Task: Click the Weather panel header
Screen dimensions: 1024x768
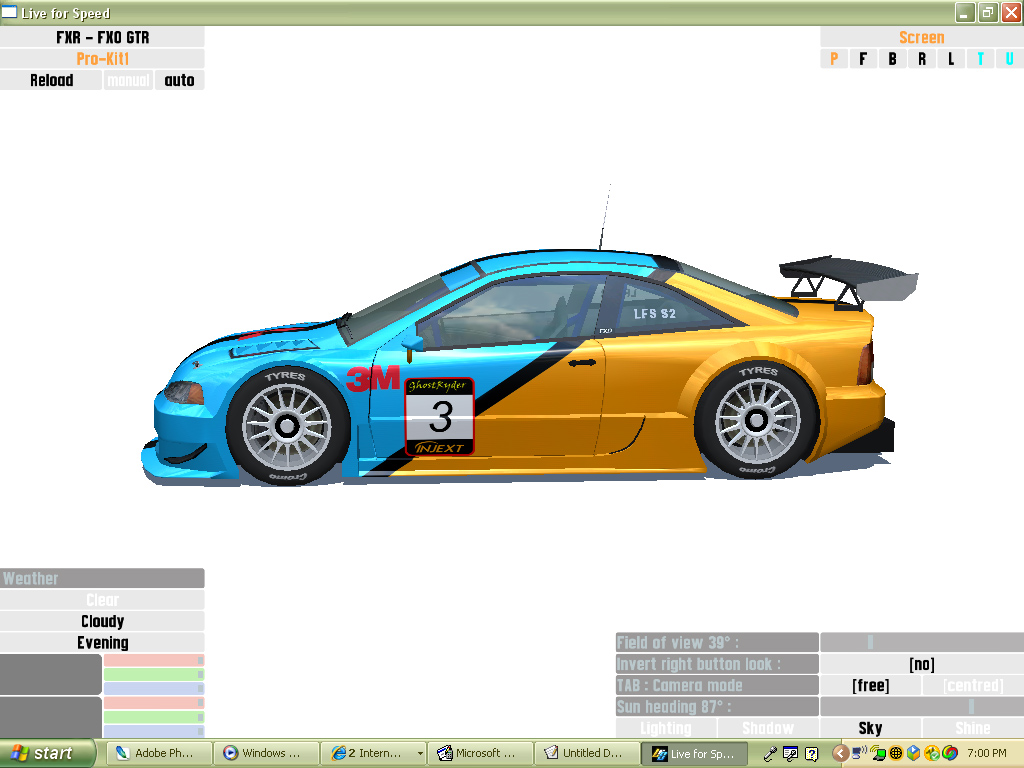Action: 103,579
